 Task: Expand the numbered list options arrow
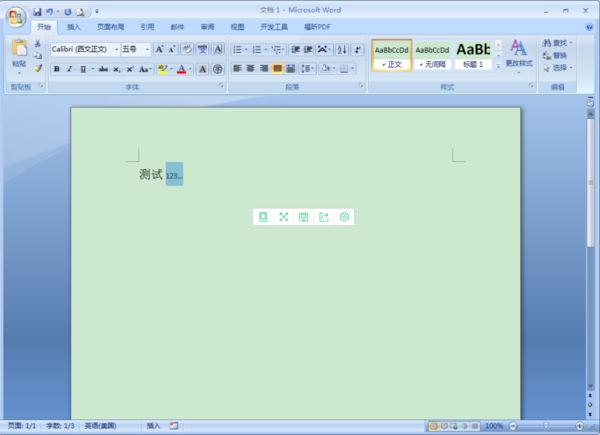(x=266, y=50)
